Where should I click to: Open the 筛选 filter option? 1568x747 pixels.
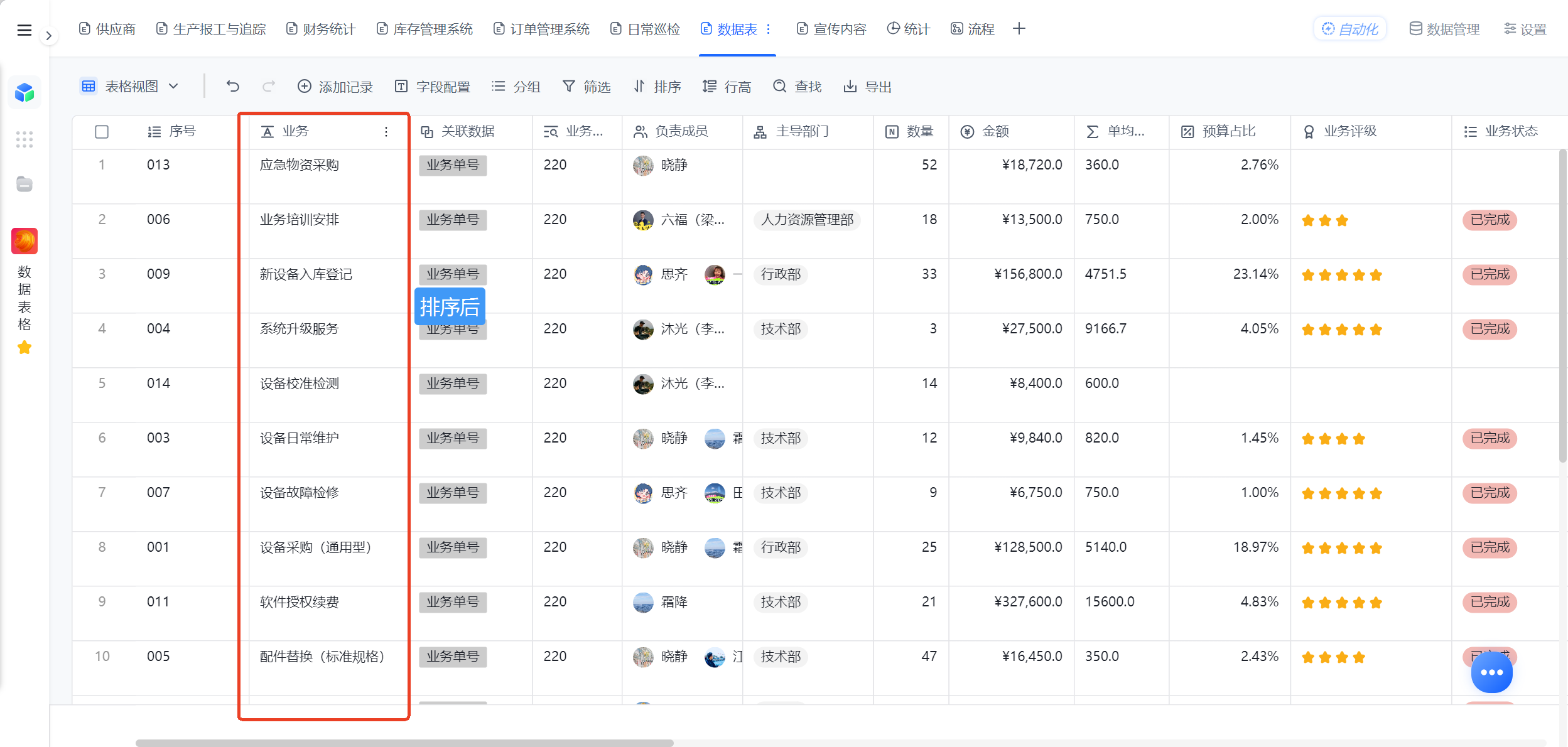587,87
